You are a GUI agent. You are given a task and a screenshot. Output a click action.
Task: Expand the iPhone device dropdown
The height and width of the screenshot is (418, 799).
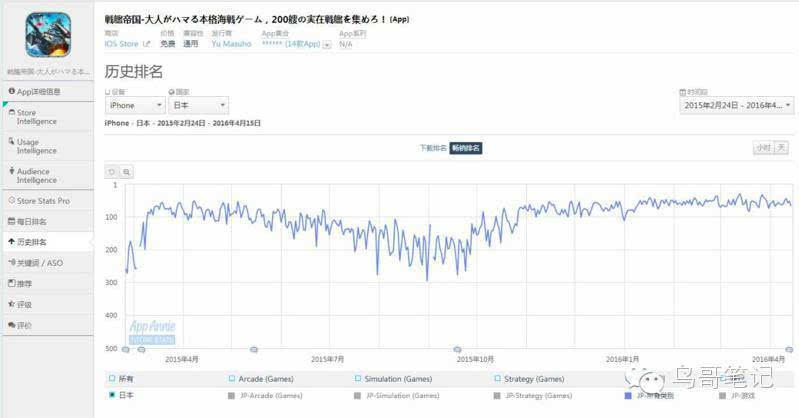(135, 105)
